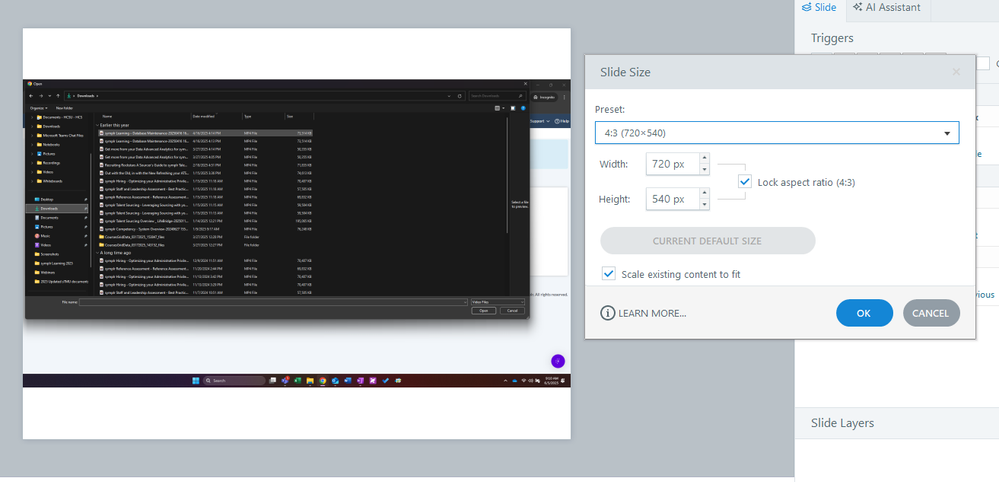999x482 pixels.
Task: Decrease Height with its down arrow
Action: point(704,204)
